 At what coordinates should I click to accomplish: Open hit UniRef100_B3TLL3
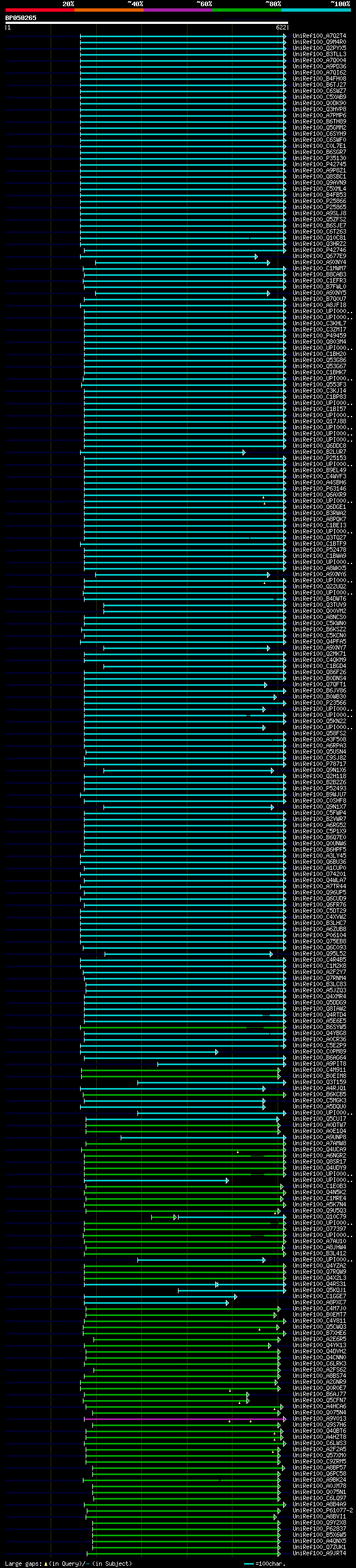[319, 54]
